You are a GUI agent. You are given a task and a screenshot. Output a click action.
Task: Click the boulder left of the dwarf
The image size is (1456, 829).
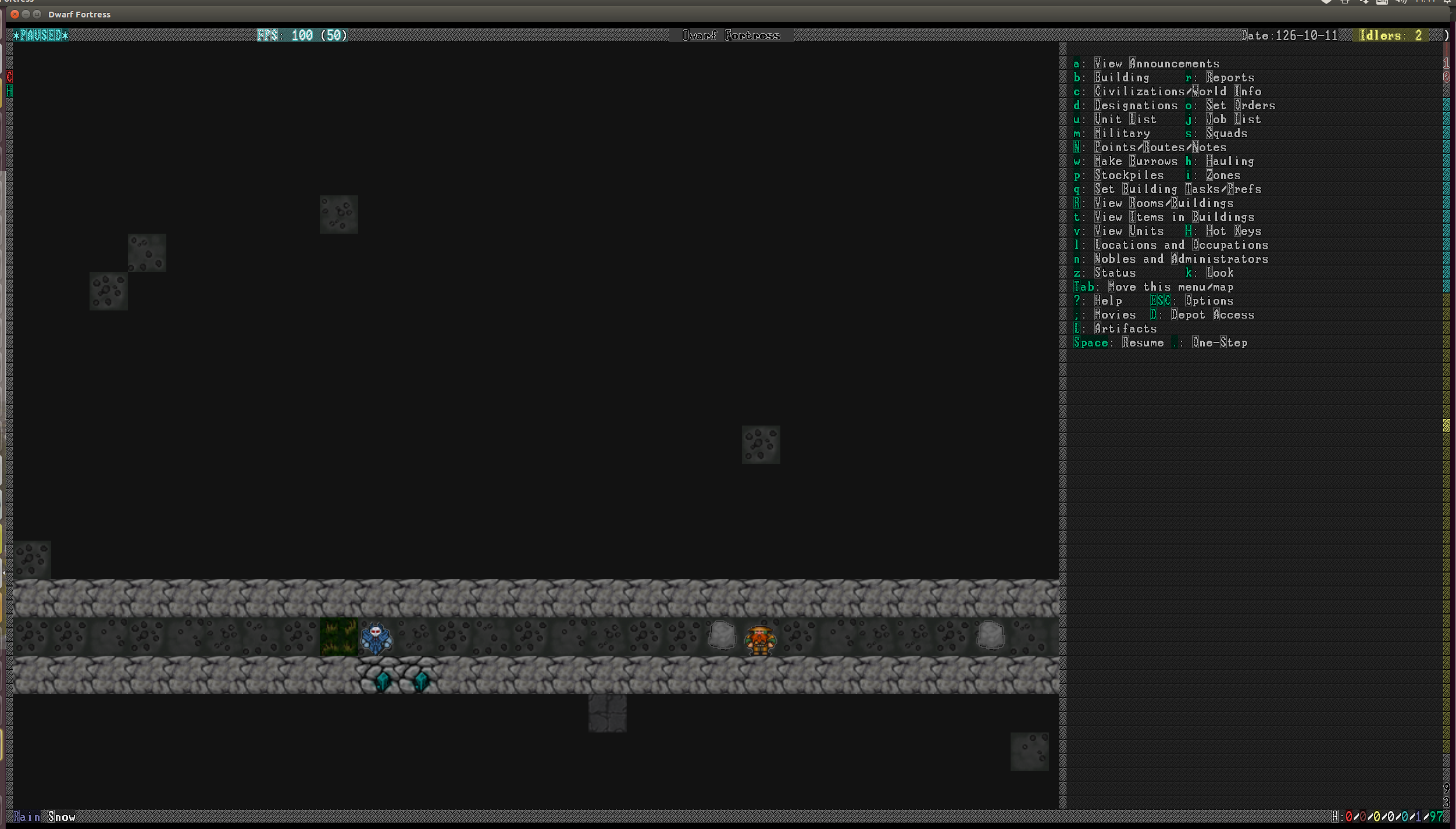click(722, 635)
